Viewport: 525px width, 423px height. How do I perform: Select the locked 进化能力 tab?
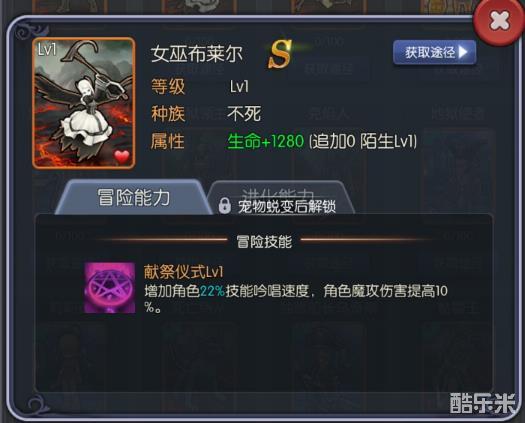click(x=281, y=198)
